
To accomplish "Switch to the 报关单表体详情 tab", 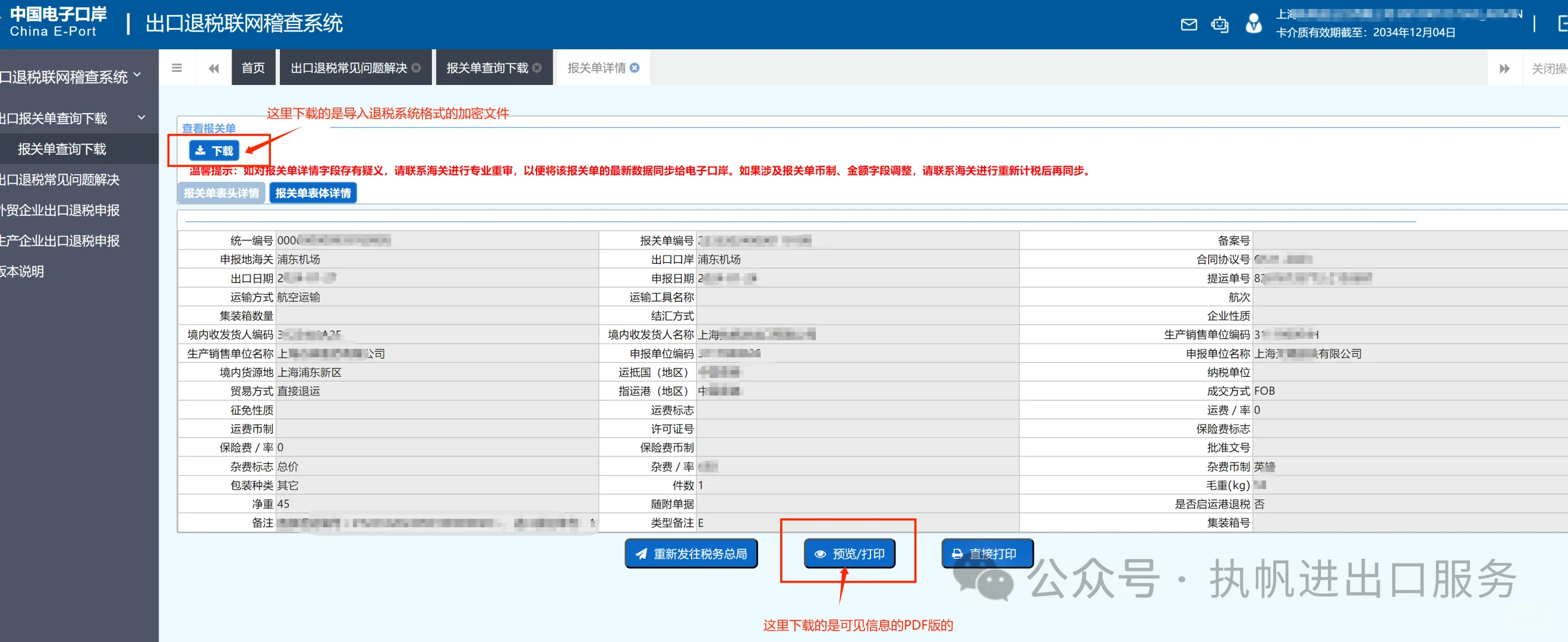I will point(313,193).
